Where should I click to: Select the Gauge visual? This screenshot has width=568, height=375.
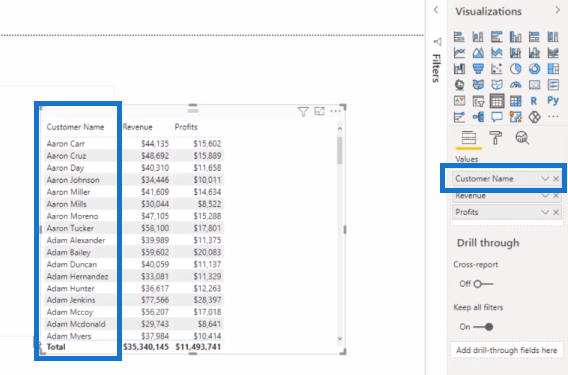[x=515, y=85]
